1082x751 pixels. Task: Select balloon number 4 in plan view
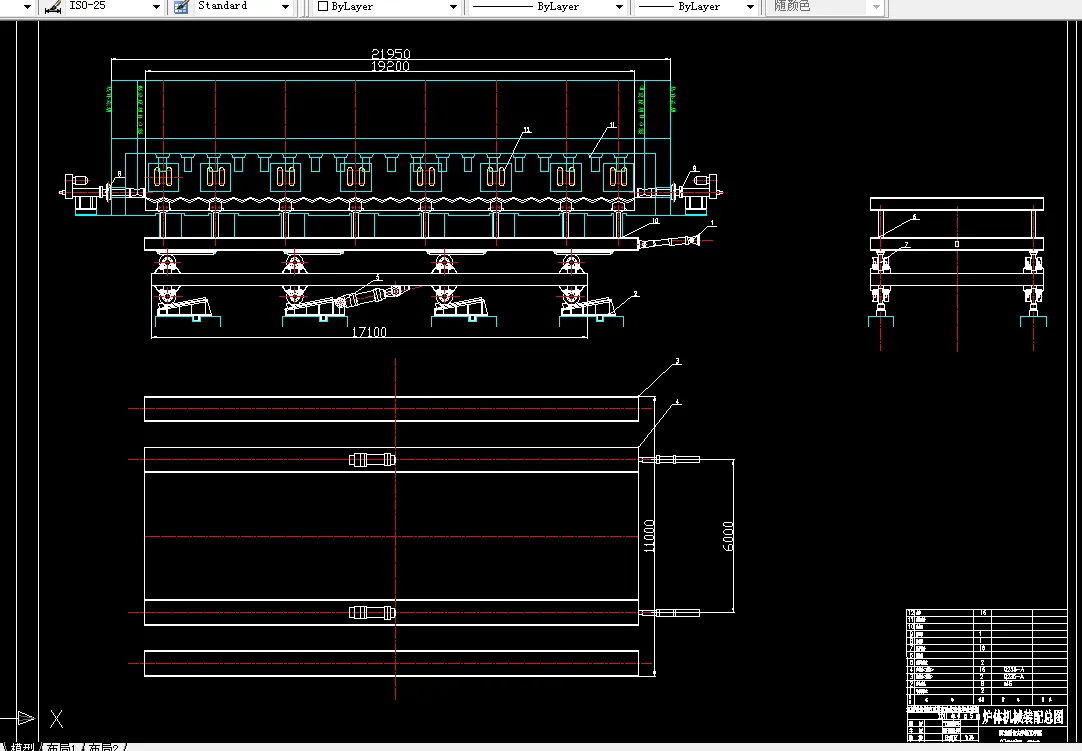point(678,402)
